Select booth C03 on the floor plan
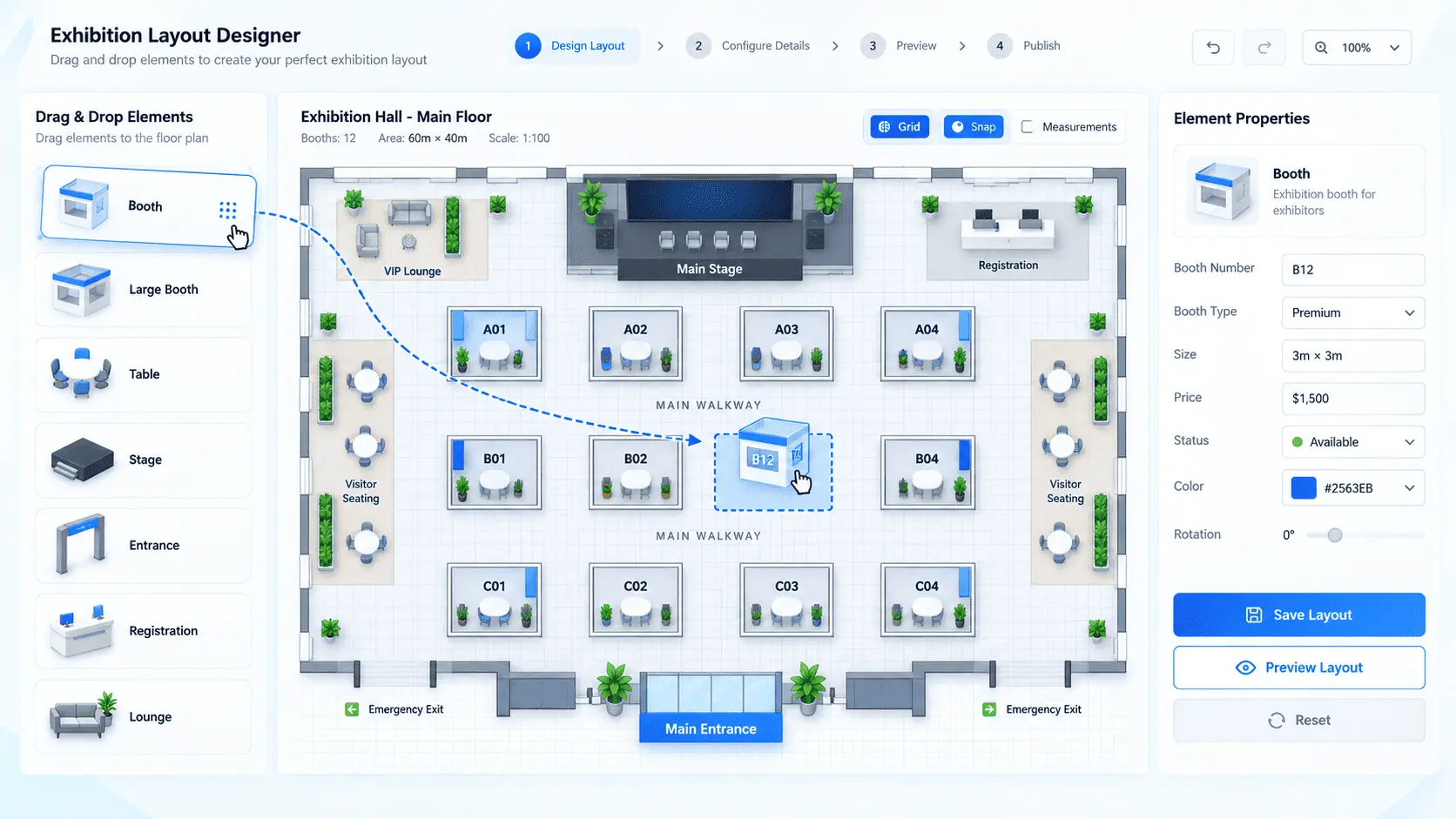 point(786,600)
